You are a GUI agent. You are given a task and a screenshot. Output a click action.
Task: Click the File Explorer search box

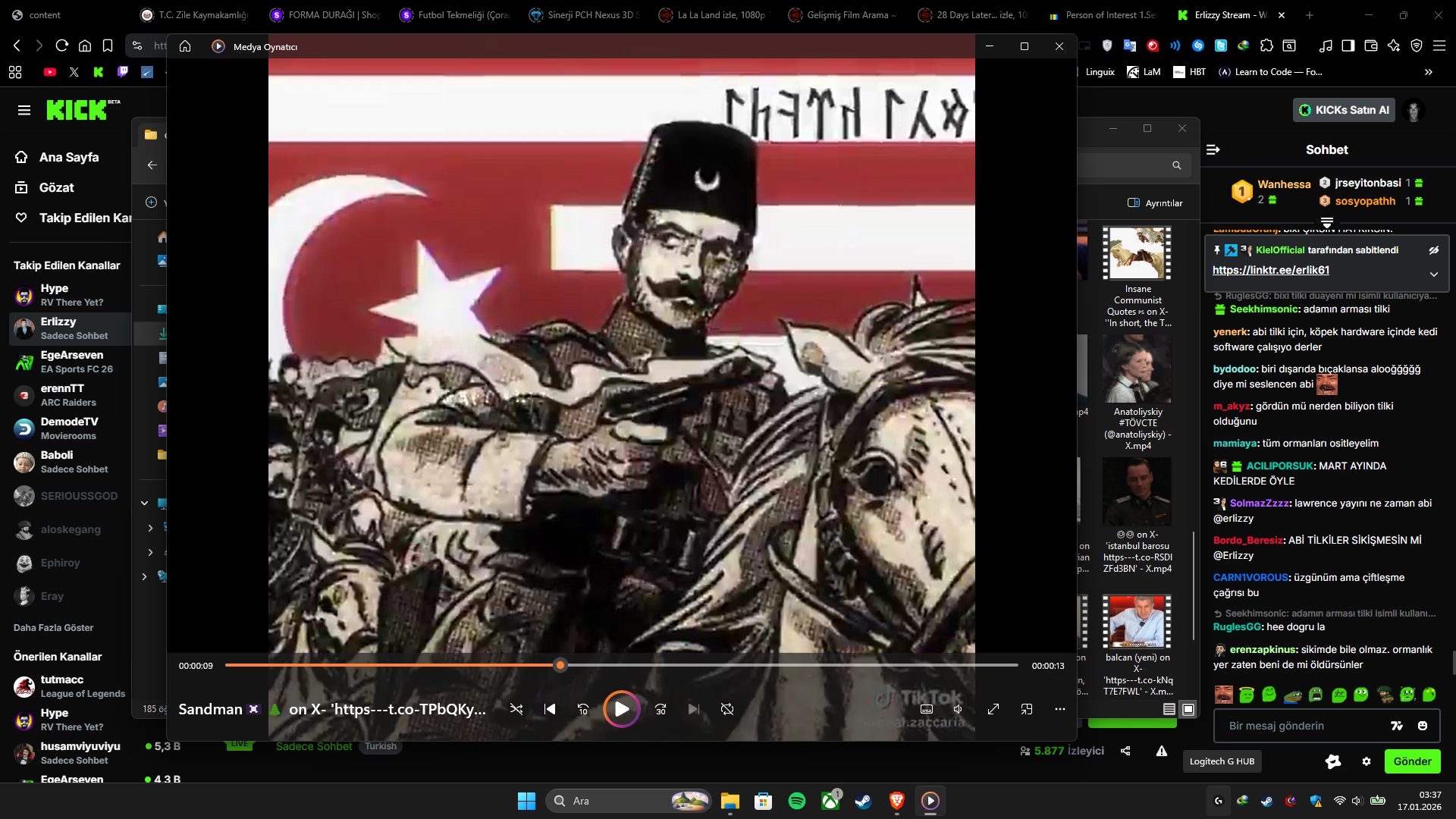pyautogui.click(x=1134, y=165)
